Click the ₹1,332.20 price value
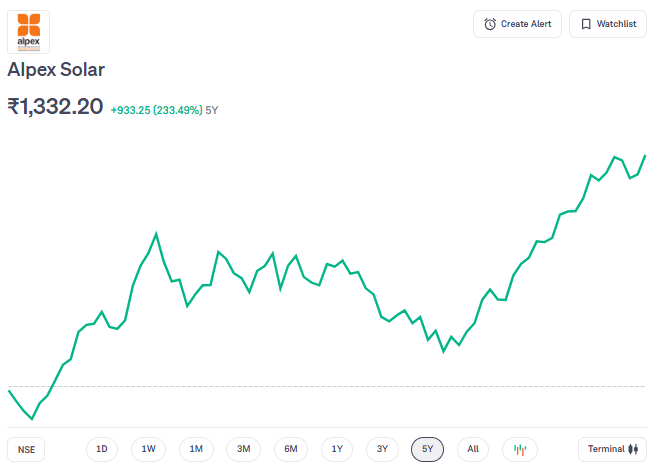The height and width of the screenshot is (474, 670). click(x=55, y=106)
